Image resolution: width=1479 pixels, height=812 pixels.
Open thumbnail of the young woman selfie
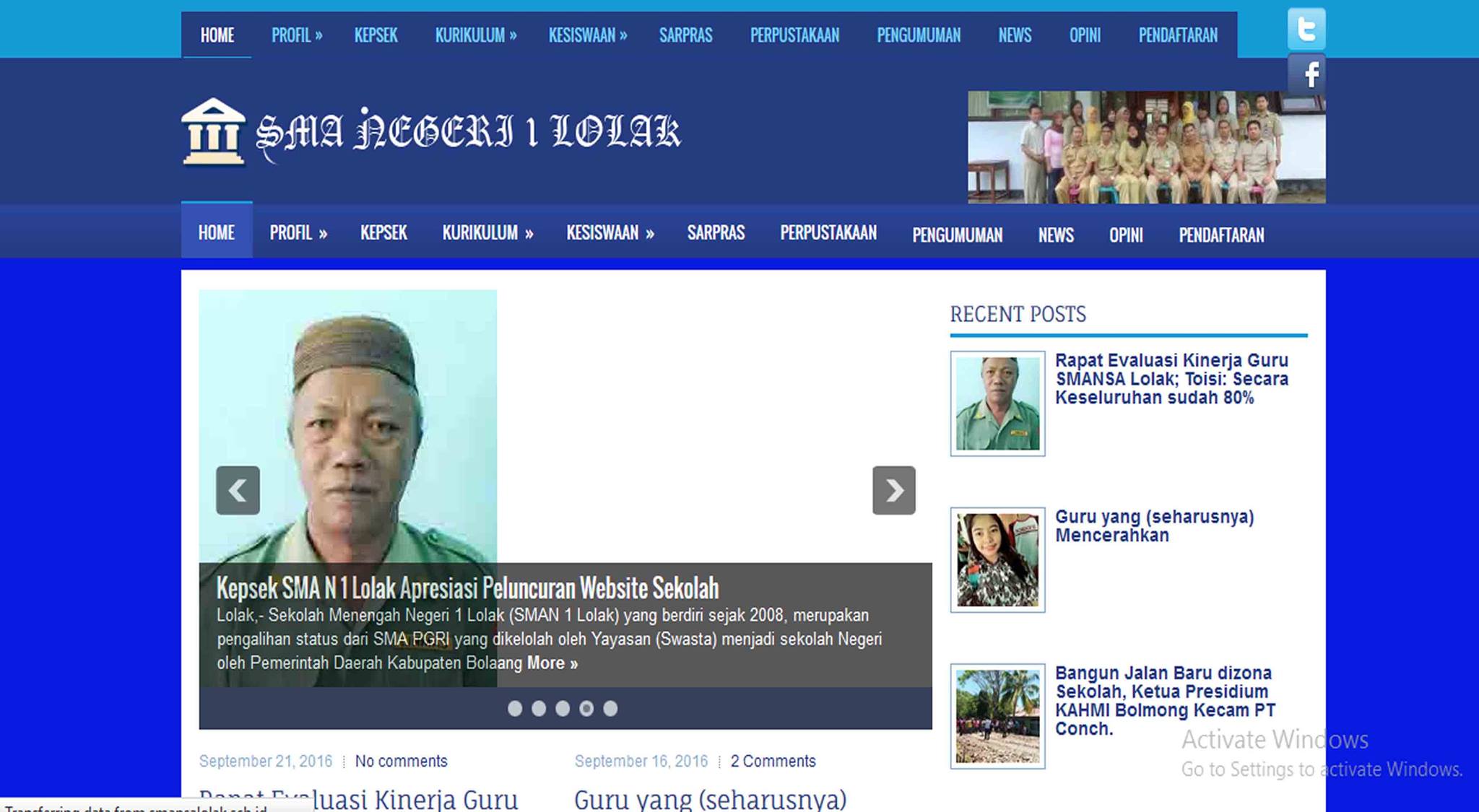tap(997, 560)
